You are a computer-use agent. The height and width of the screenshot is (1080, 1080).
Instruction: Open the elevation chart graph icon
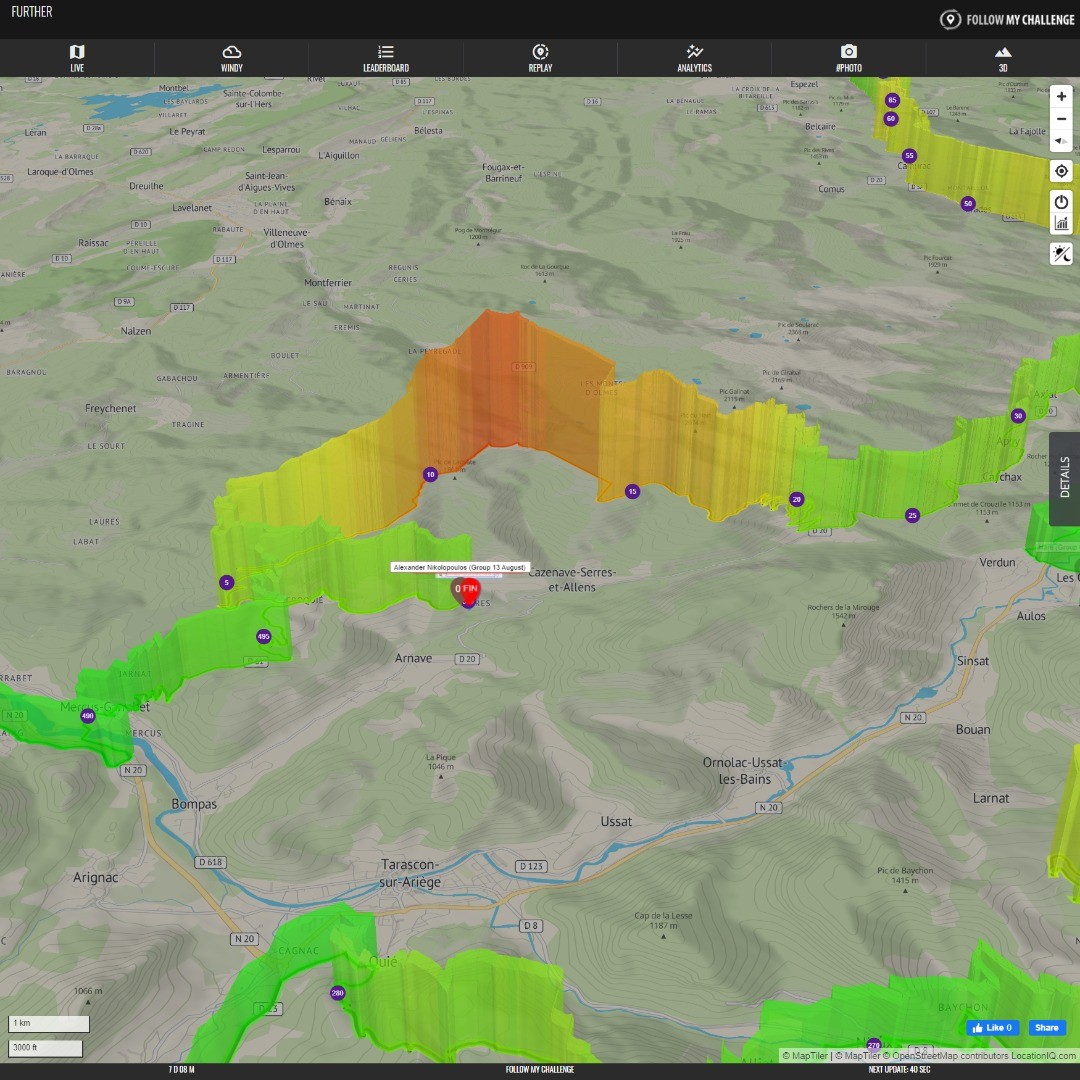tap(1061, 223)
